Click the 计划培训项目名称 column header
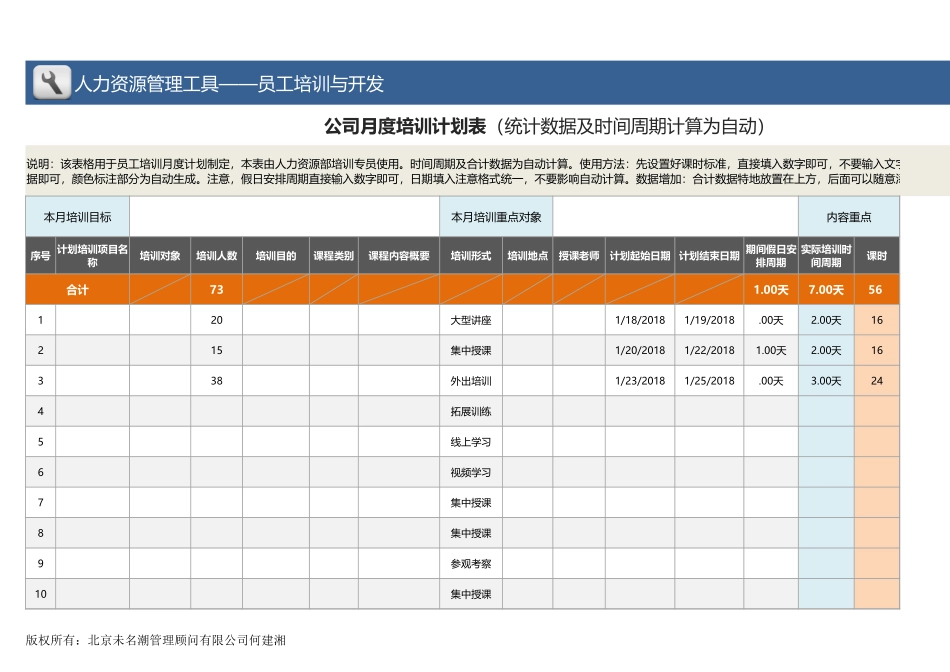Viewport: 950px width, 672px height. 92,256
